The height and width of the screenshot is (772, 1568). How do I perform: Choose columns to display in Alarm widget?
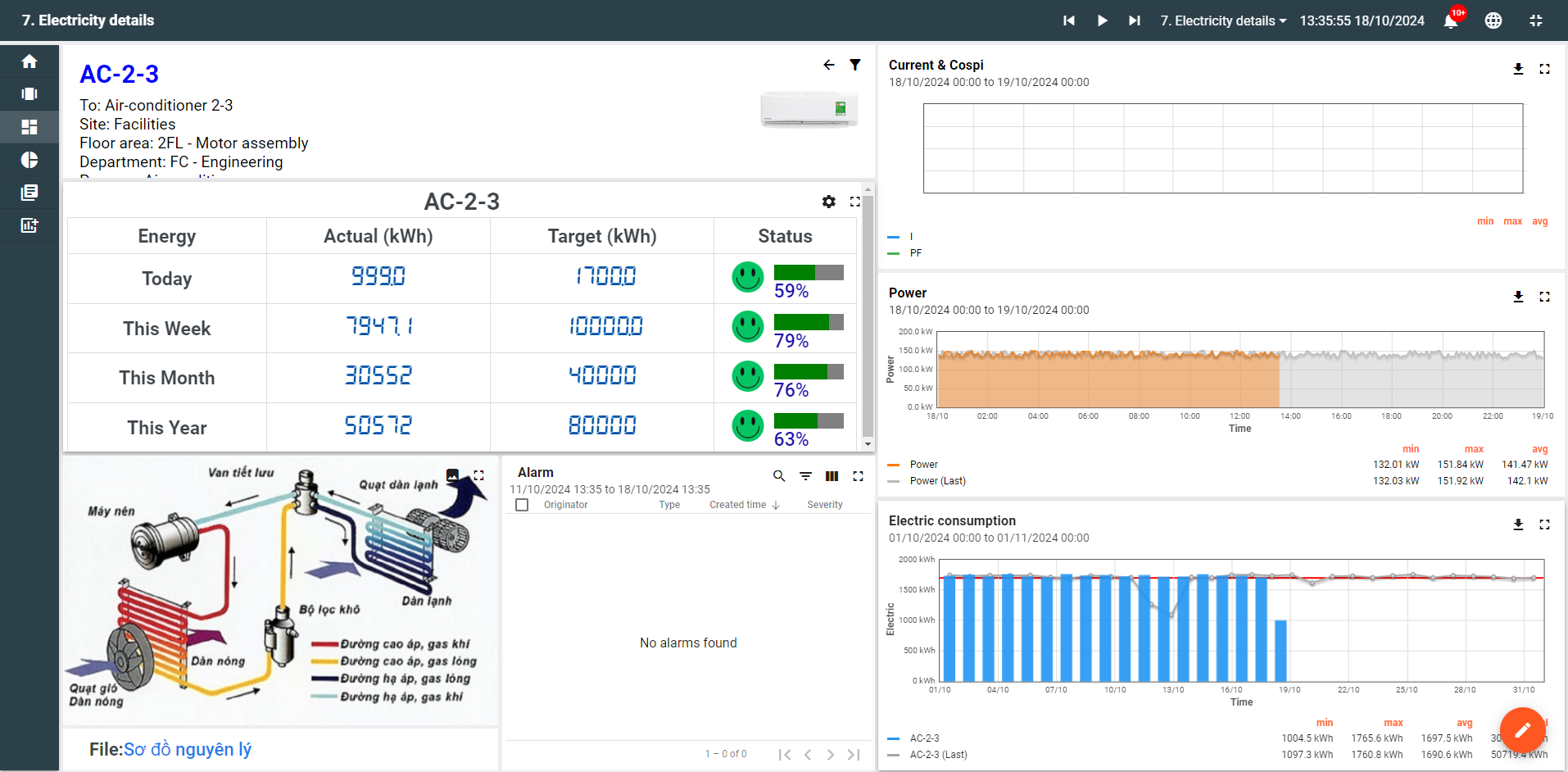tap(832, 476)
